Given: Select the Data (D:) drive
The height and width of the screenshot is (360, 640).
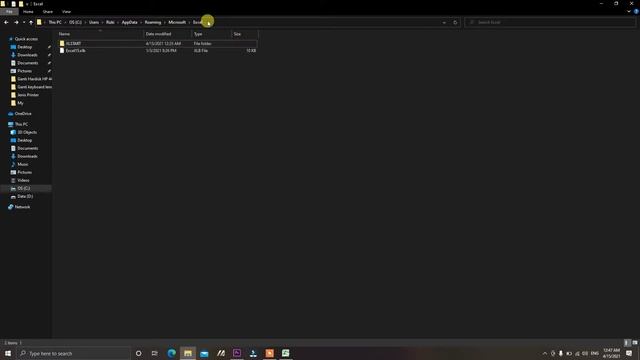Looking at the screenshot, I should 25,196.
